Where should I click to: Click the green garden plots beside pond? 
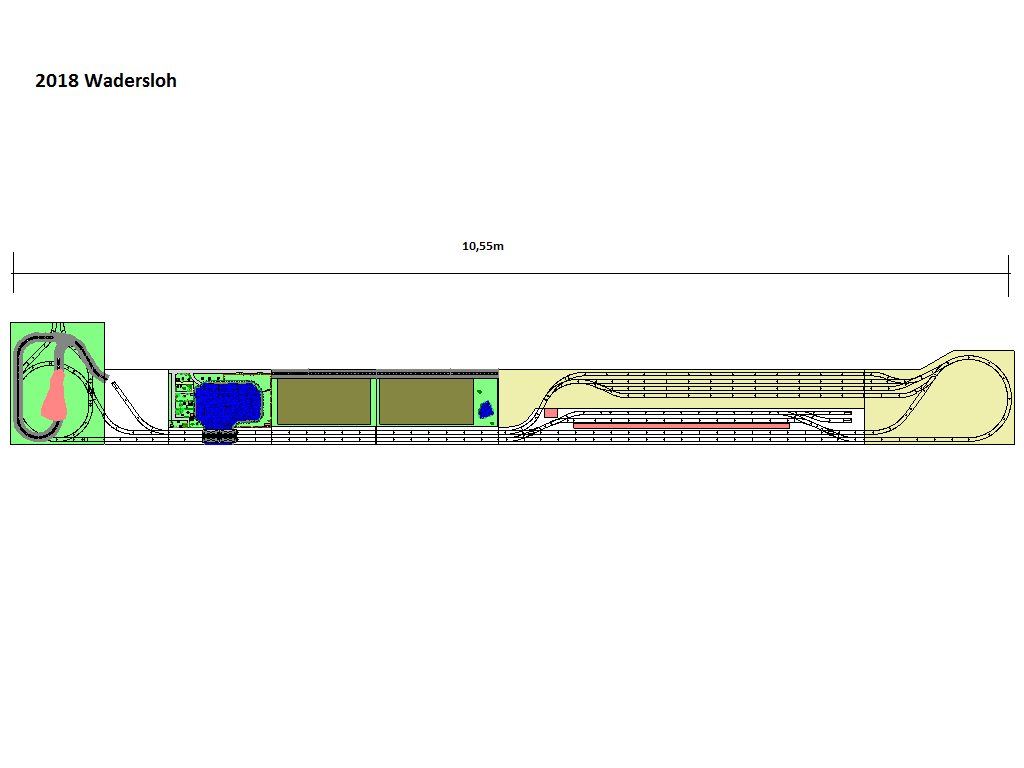tap(182, 402)
